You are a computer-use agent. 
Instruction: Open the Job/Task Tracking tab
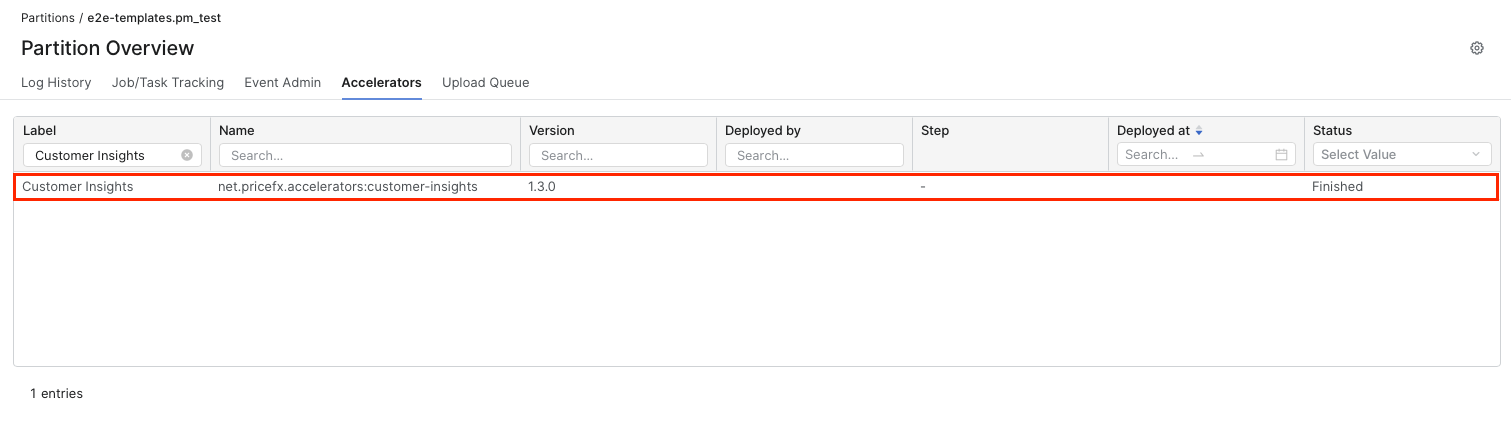(168, 83)
